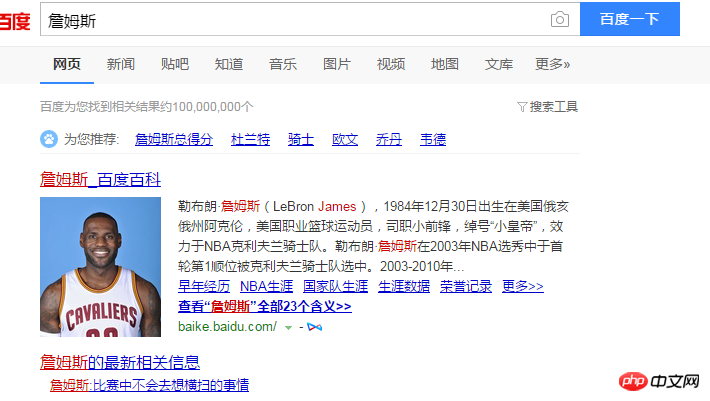
Task: Open the NBA生涯 sublink
Action: pos(267,286)
